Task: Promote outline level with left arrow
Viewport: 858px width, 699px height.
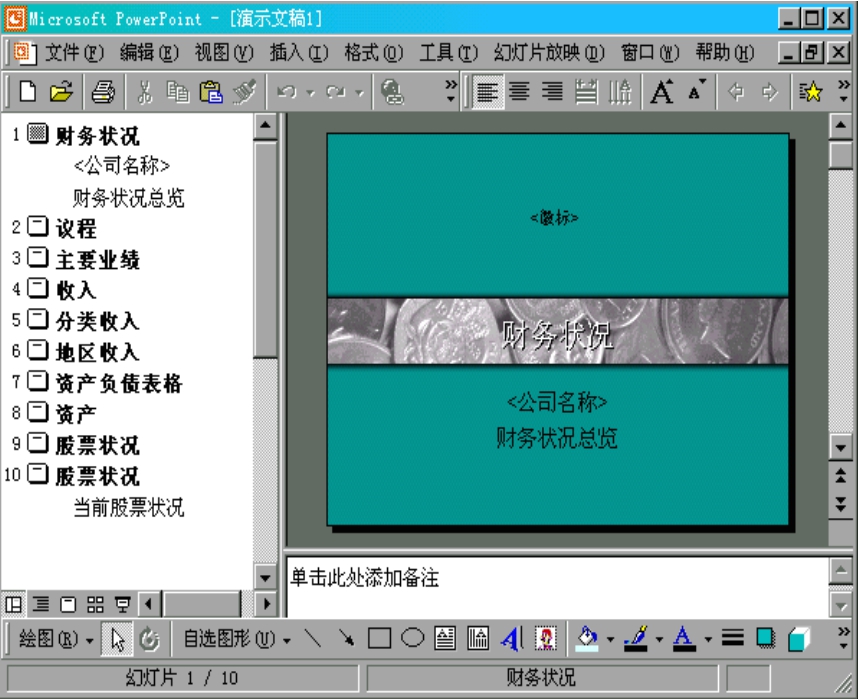Action: click(737, 91)
